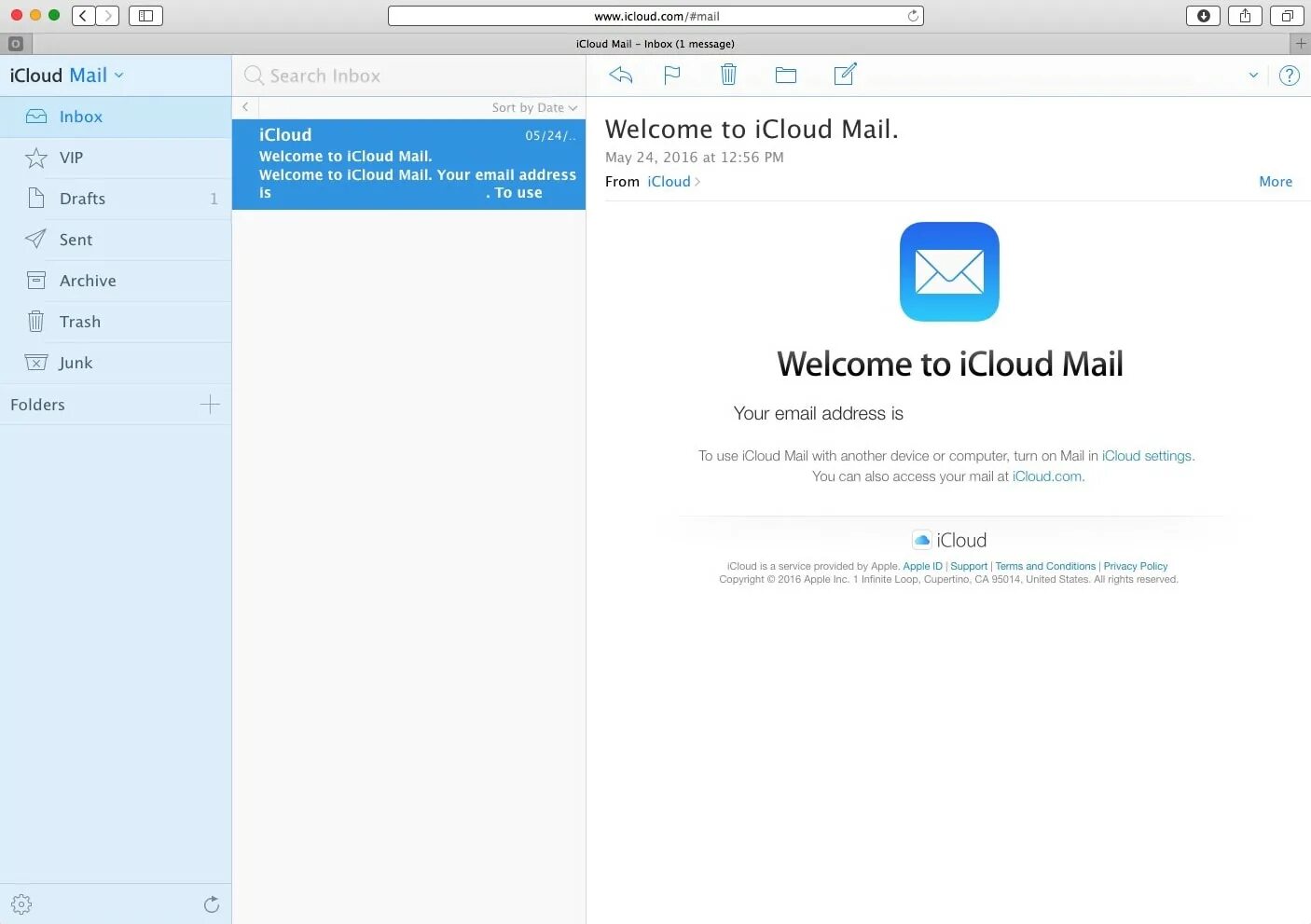The height and width of the screenshot is (924, 1311).
Task: Collapse the mailbox sidebar with the left chevron
Action: click(x=245, y=107)
